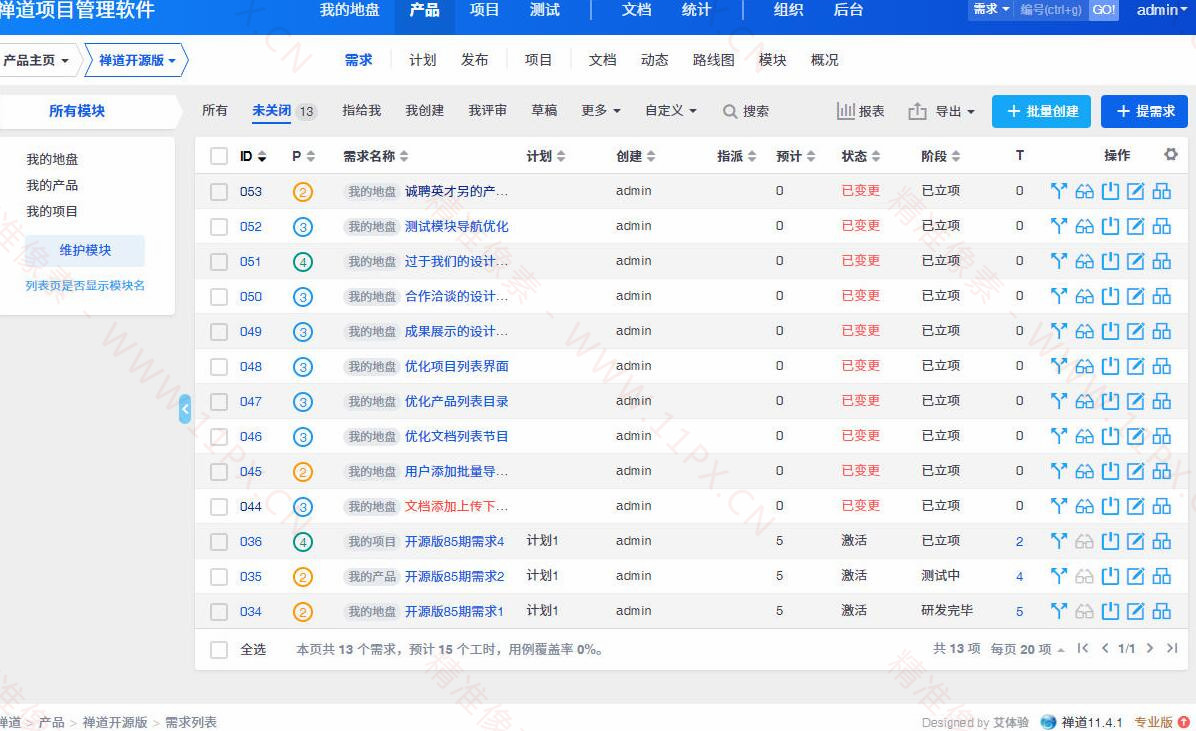The height and width of the screenshot is (731, 1196).
Task: Open the 需求 search-type dropdown at top
Action: tap(991, 9)
